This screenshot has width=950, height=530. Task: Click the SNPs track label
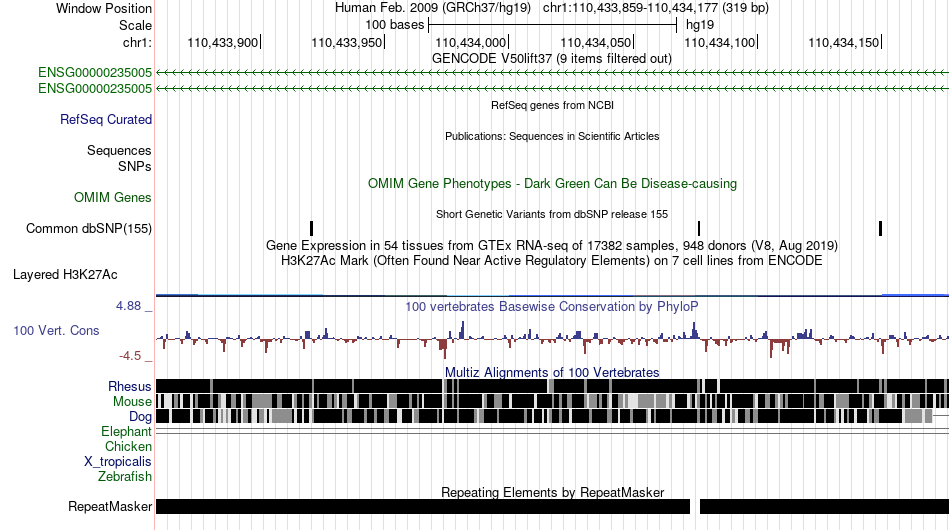click(x=135, y=166)
